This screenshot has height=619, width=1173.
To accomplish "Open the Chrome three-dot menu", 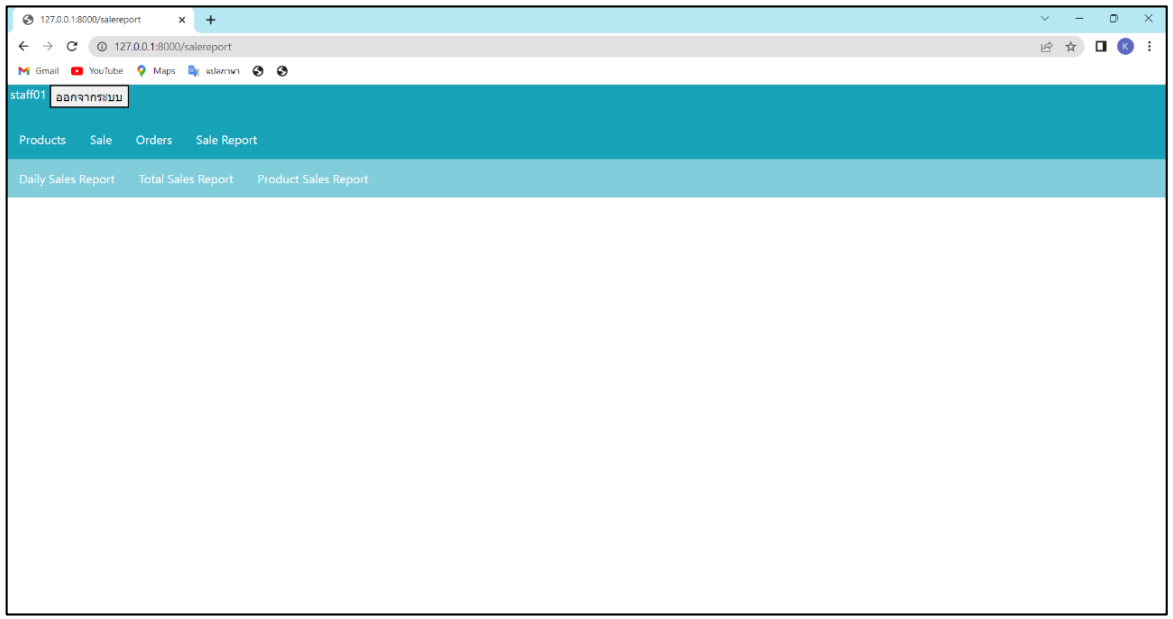I will [x=1148, y=46].
